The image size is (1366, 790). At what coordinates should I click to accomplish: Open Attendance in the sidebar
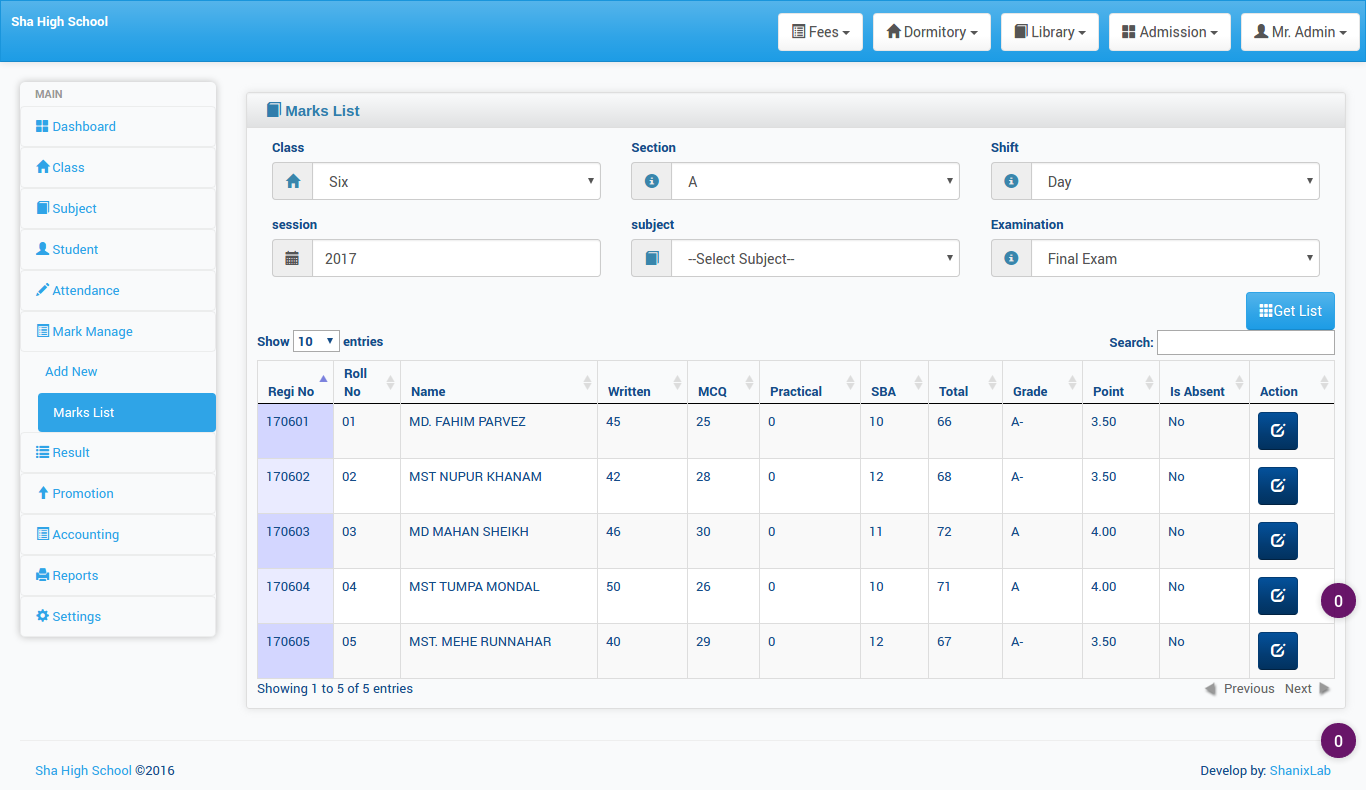(x=118, y=291)
